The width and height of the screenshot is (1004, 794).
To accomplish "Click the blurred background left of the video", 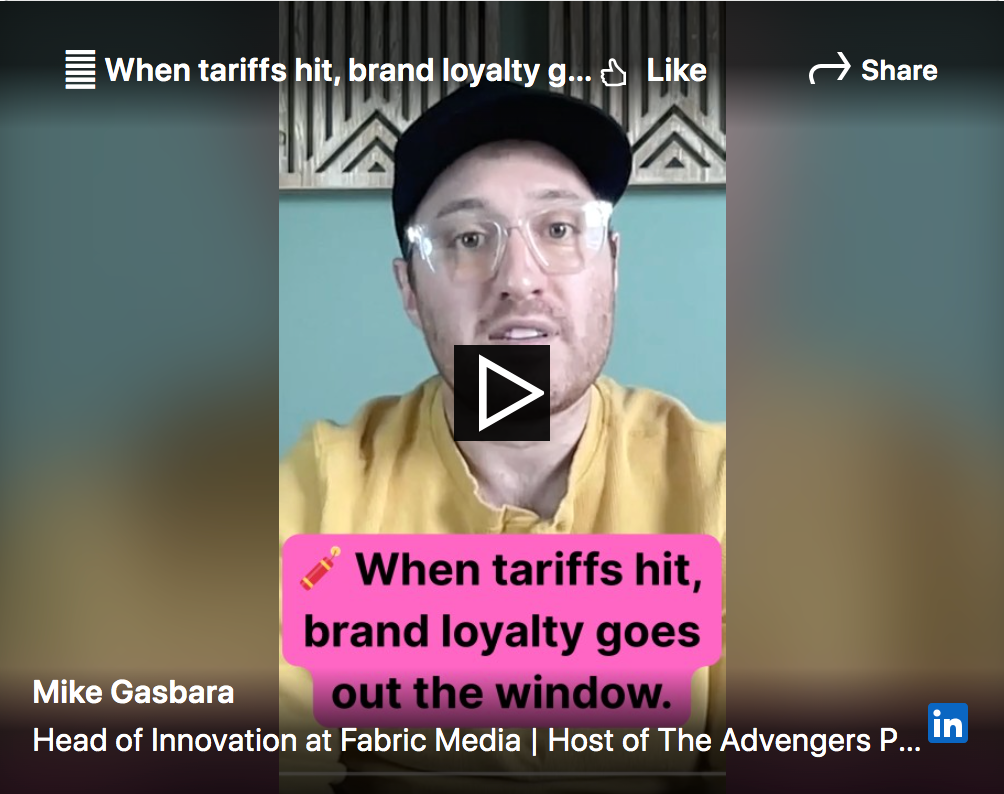I will (x=140, y=384).
